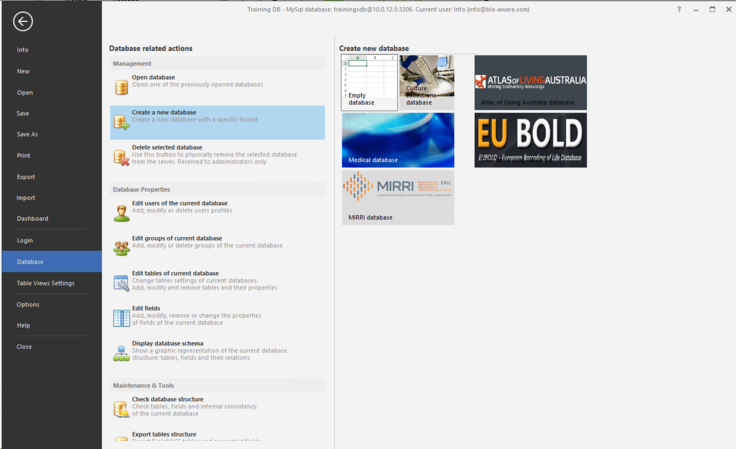Screen dimensions: 736x449
Task: Select the Atlas of Living Australia template
Action: tap(530, 83)
